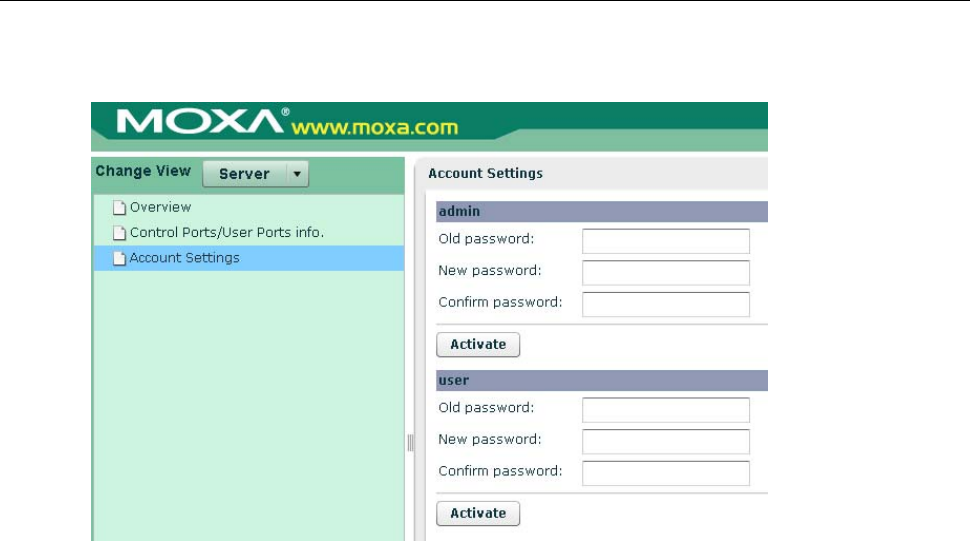
Task: Focus the admin Confirm password field
Action: (666, 304)
